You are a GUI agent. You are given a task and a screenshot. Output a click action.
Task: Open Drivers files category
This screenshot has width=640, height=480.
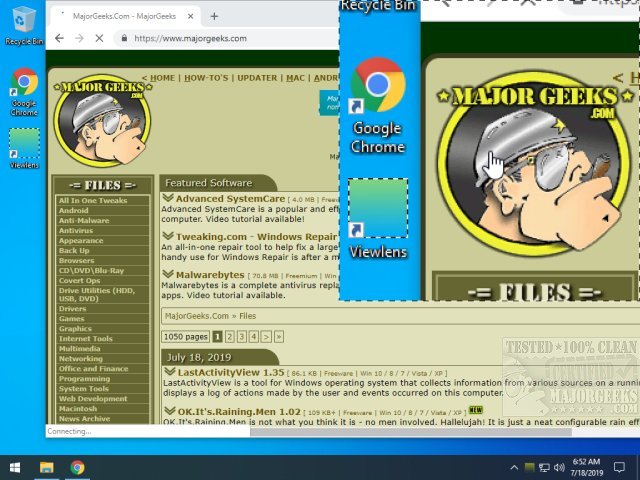pos(103,309)
